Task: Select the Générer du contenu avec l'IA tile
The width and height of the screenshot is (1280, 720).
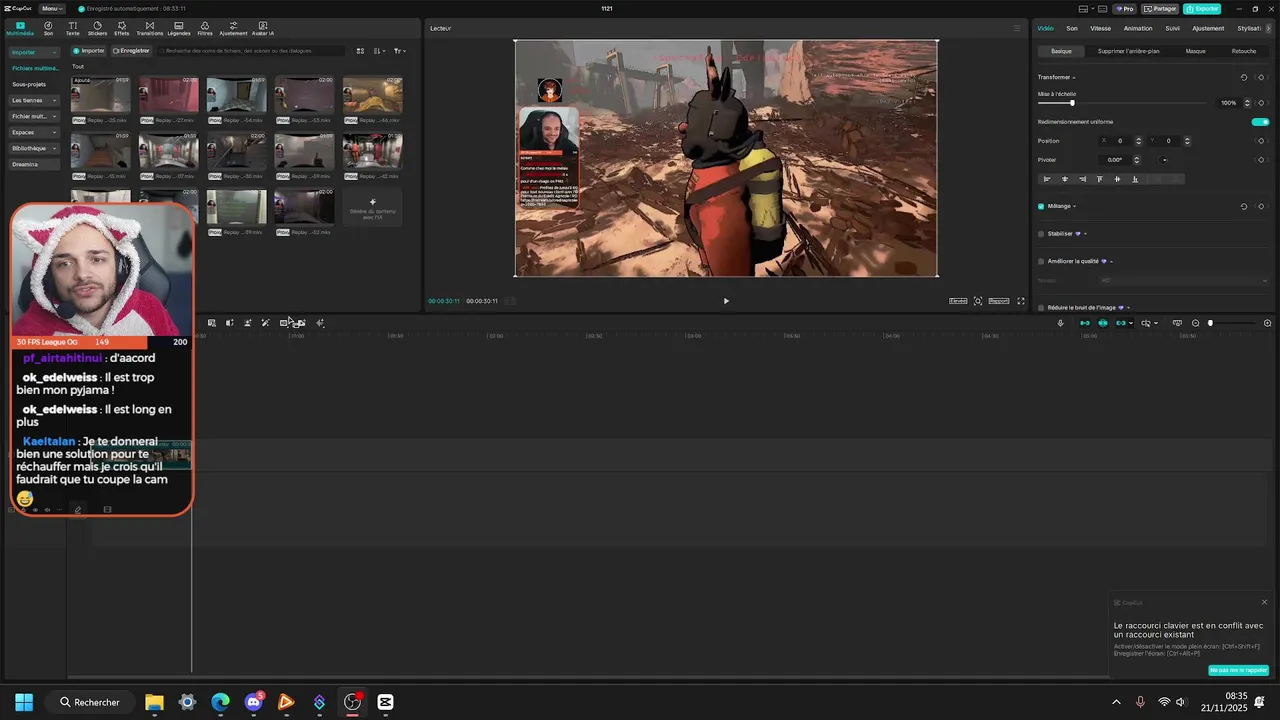Action: (373, 207)
